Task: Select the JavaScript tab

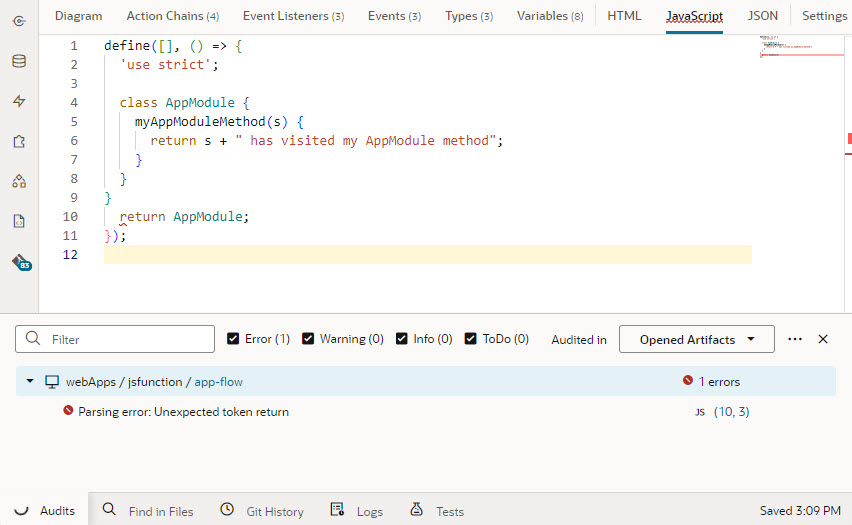Action: [x=694, y=16]
